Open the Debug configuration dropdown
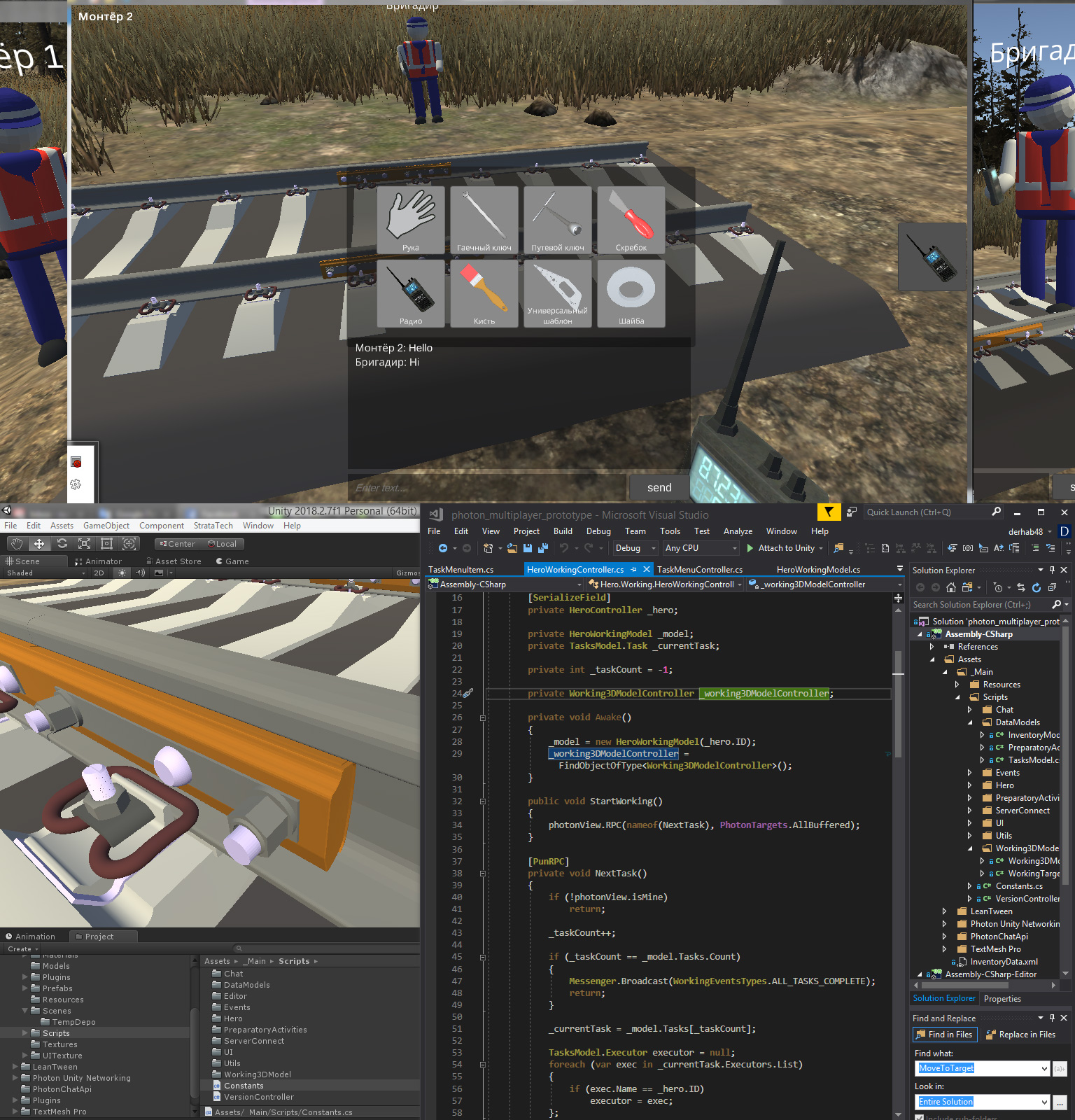This screenshot has height=1120, width=1075. [635, 548]
